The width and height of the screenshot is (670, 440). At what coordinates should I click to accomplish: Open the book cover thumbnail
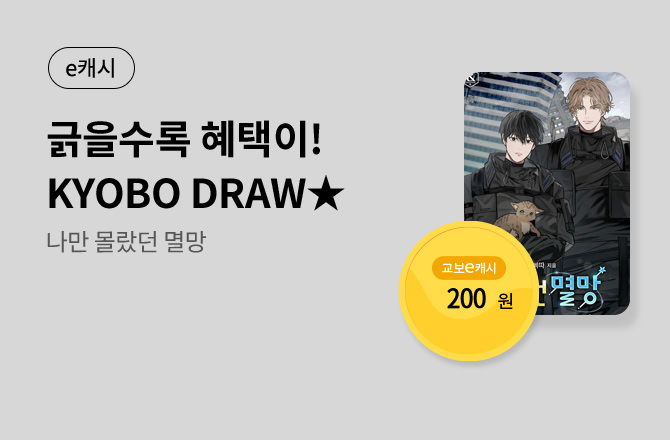547,193
